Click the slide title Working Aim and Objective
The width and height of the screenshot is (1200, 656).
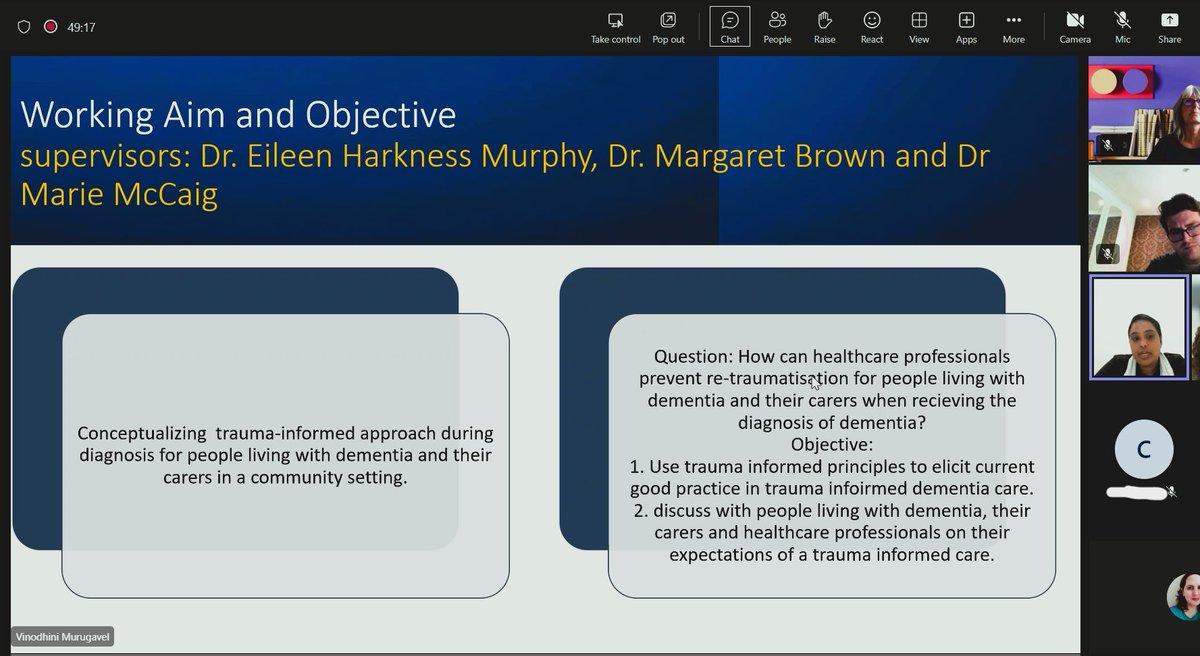click(x=238, y=115)
